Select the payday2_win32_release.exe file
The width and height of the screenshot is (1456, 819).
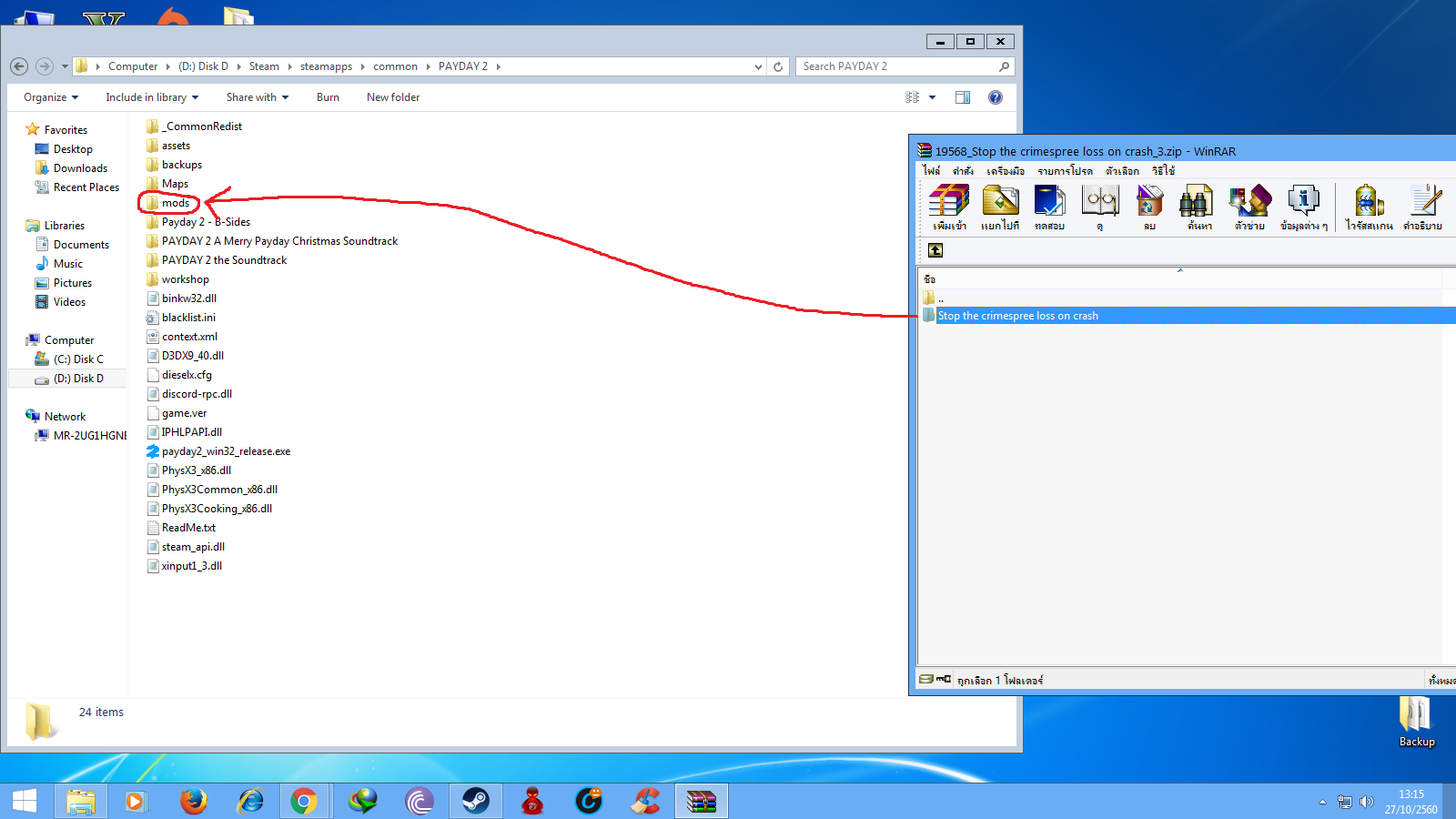pyautogui.click(x=218, y=451)
